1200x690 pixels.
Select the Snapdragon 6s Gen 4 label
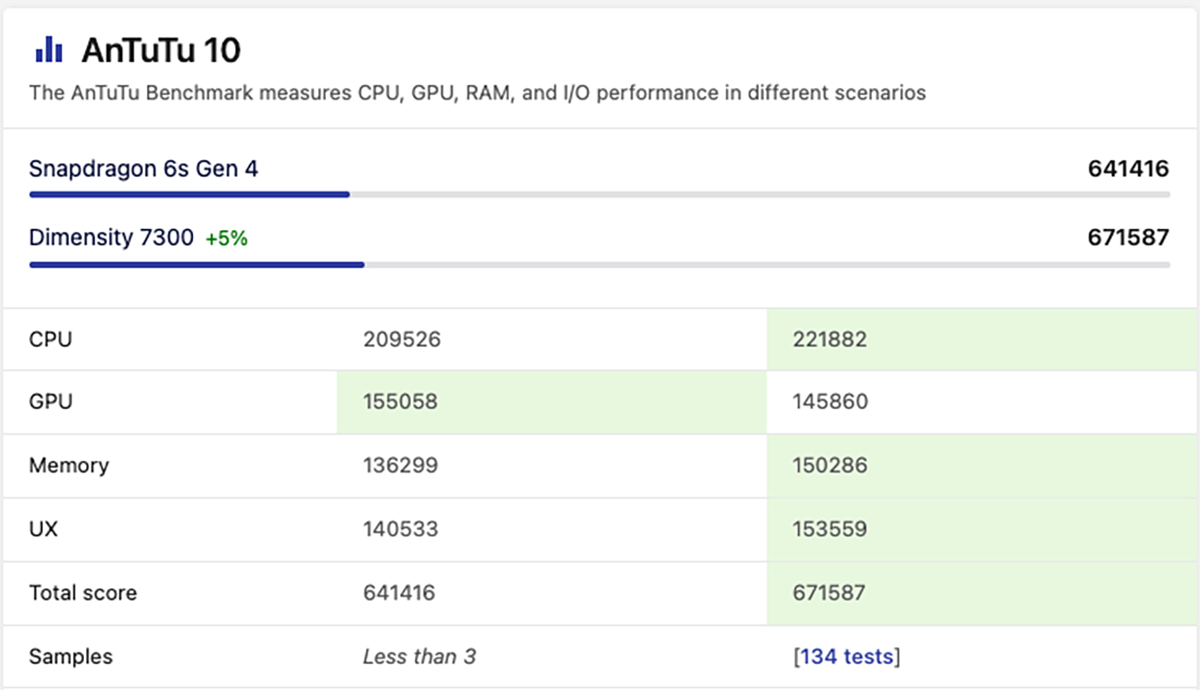click(x=143, y=169)
